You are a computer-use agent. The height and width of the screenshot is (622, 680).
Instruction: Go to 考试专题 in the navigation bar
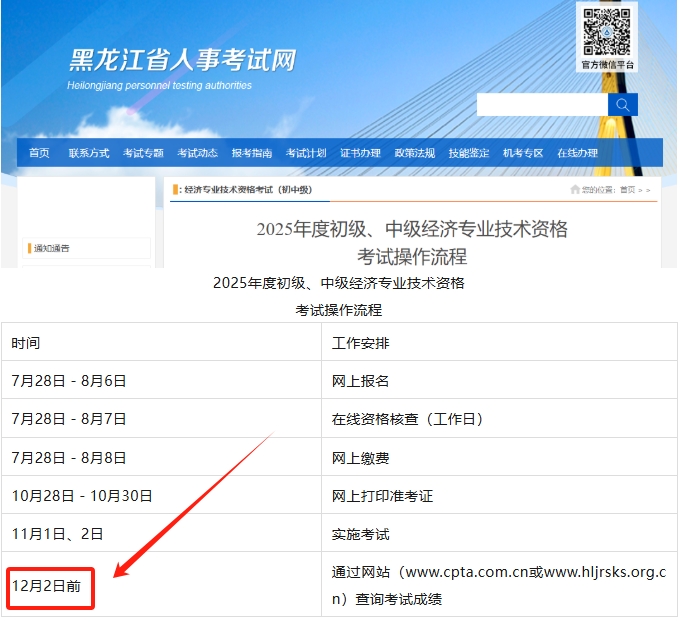[143, 153]
